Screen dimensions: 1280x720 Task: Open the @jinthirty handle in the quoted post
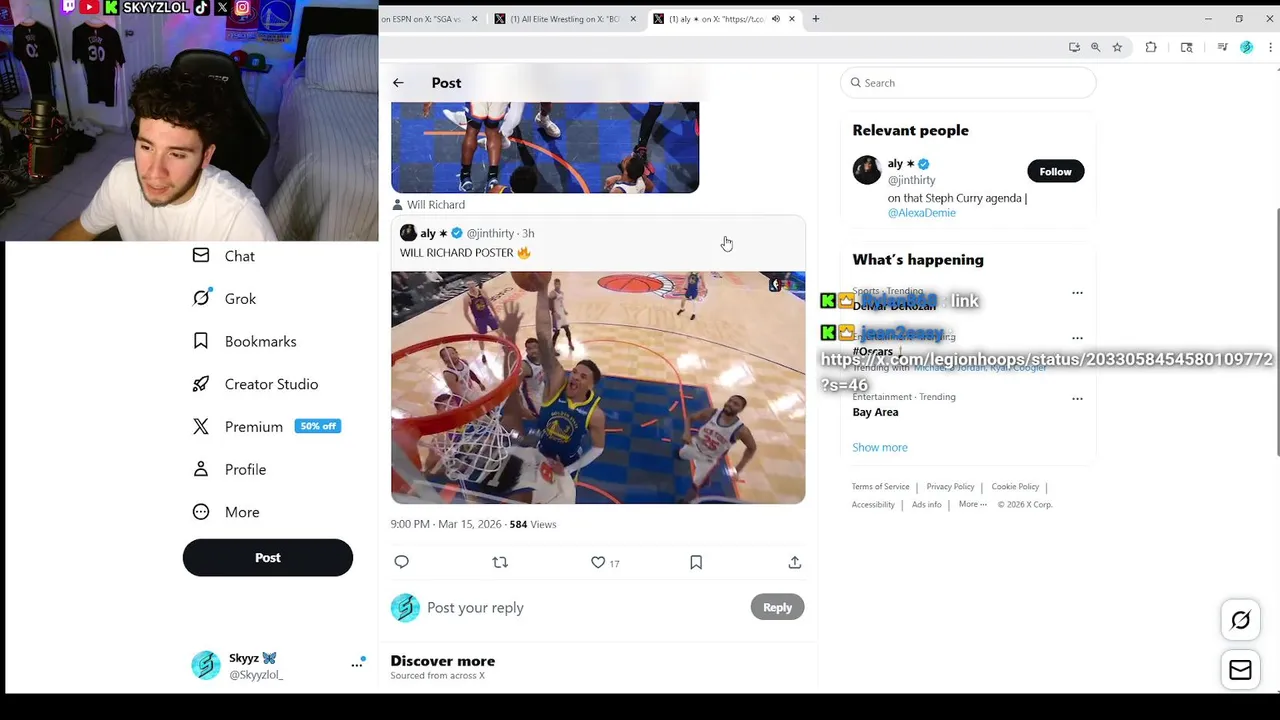490,233
